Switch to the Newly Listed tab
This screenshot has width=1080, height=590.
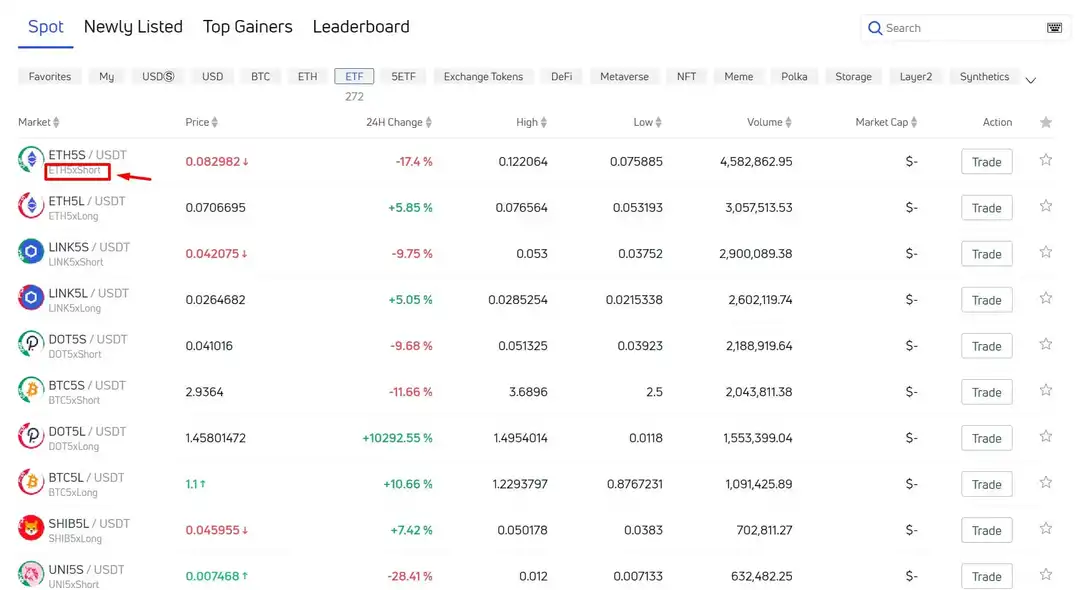[x=132, y=27]
